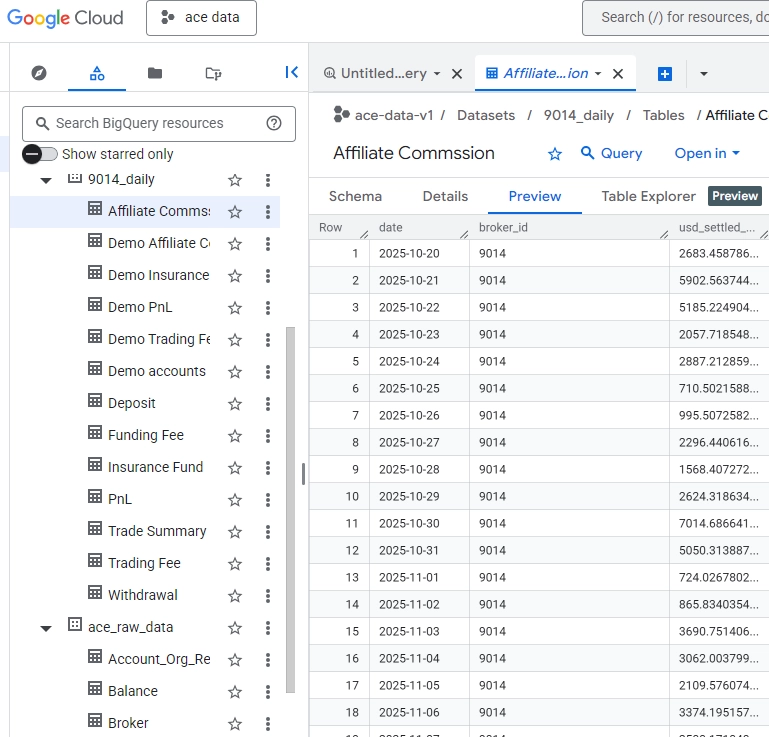Collapse the ace_raw_data dataset tree
The height and width of the screenshot is (737, 769).
click(46, 628)
